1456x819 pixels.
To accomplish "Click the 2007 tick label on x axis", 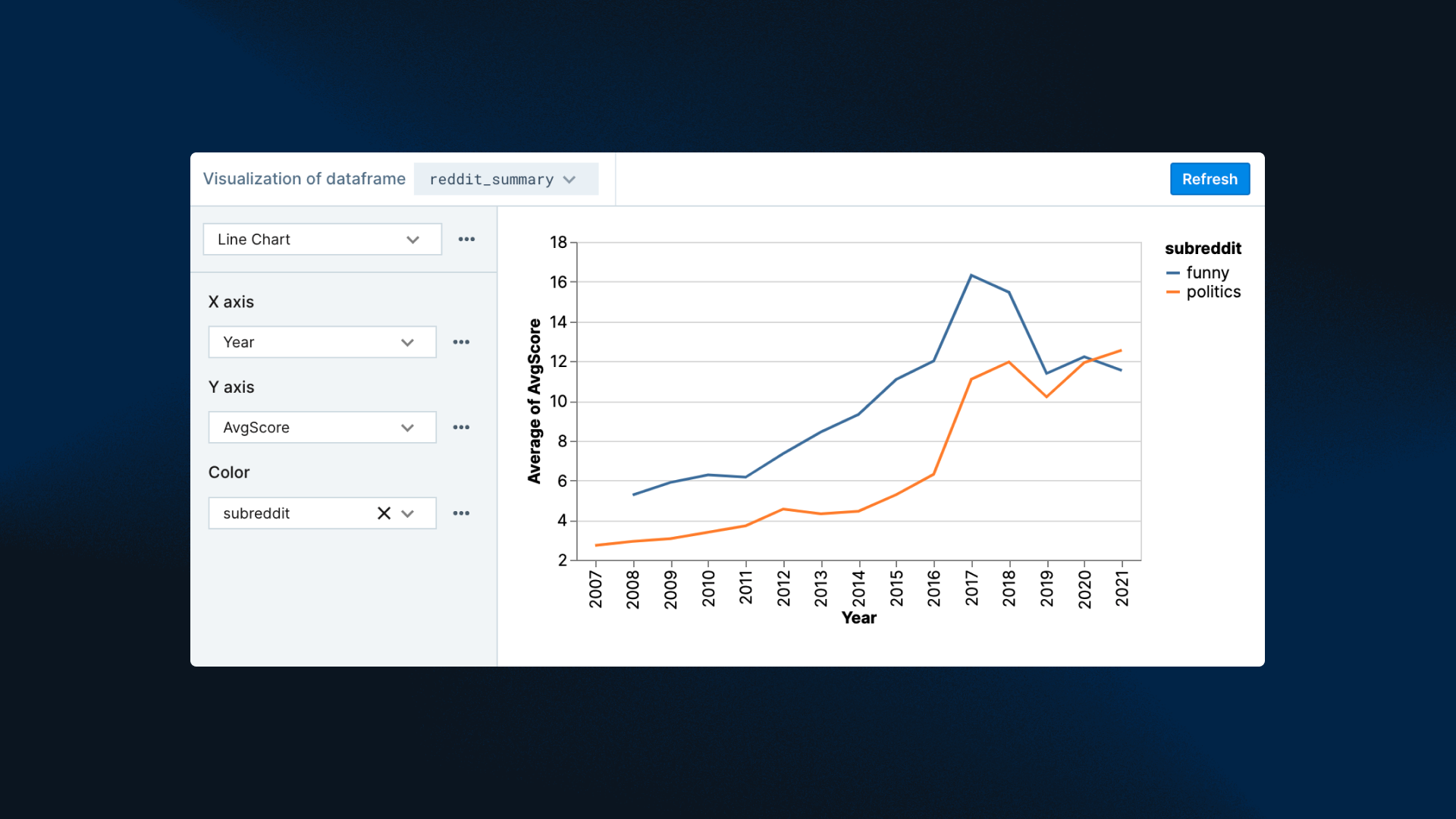I will [595, 590].
